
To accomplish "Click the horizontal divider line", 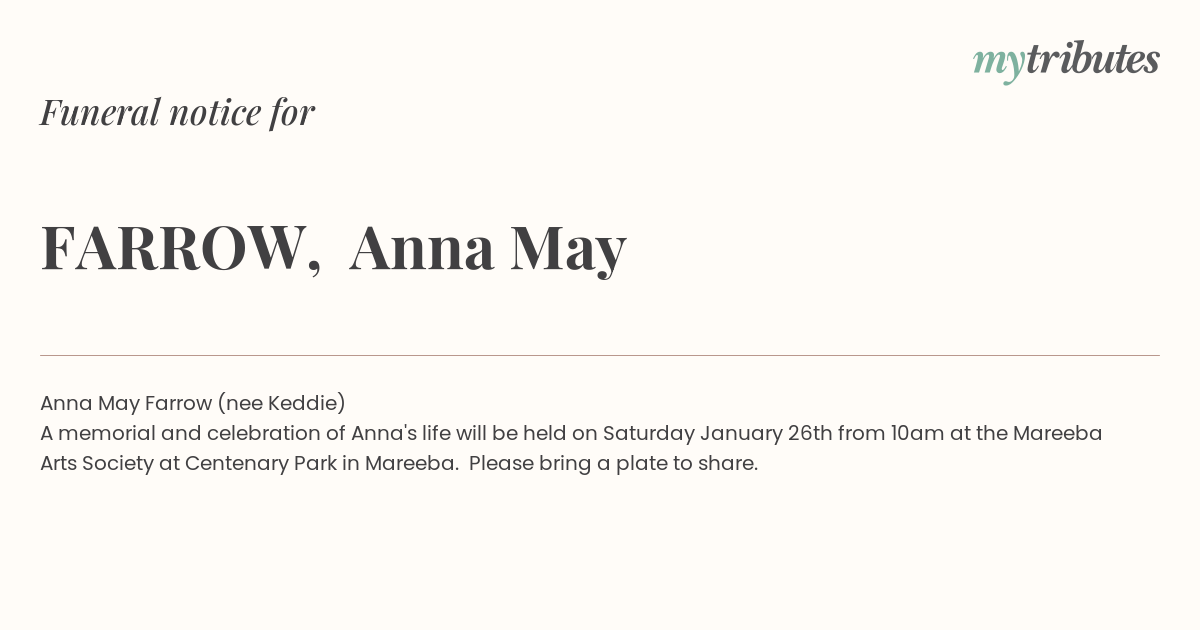I will (600, 355).
